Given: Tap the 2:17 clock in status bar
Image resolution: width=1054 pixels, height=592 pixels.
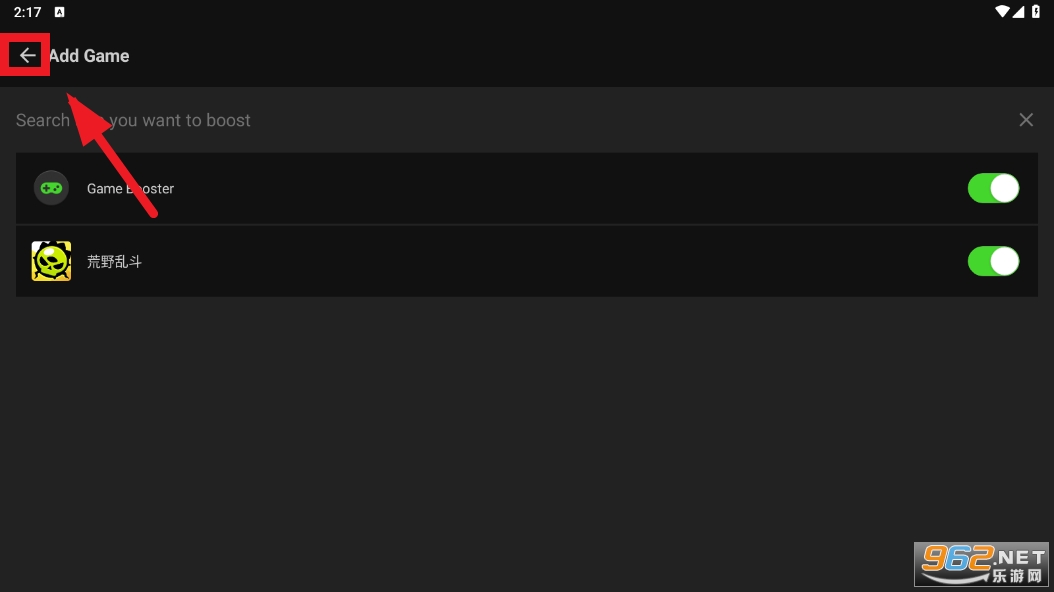Looking at the screenshot, I should tap(28, 12).
